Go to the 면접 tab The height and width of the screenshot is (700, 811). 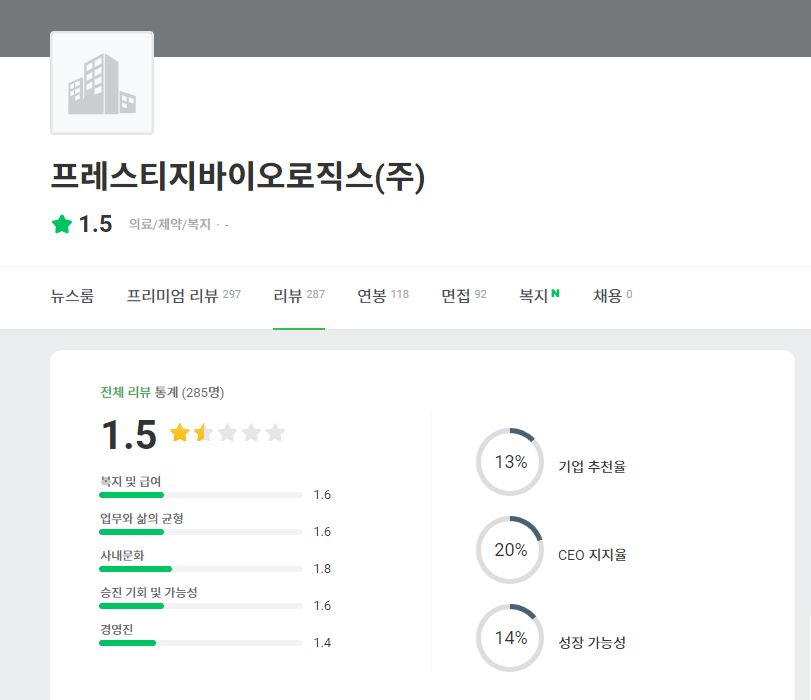(463, 295)
